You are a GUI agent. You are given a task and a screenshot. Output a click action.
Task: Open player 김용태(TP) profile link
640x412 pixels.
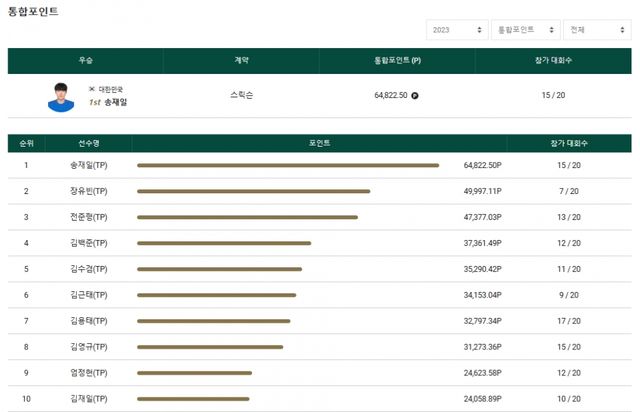[x=89, y=321]
